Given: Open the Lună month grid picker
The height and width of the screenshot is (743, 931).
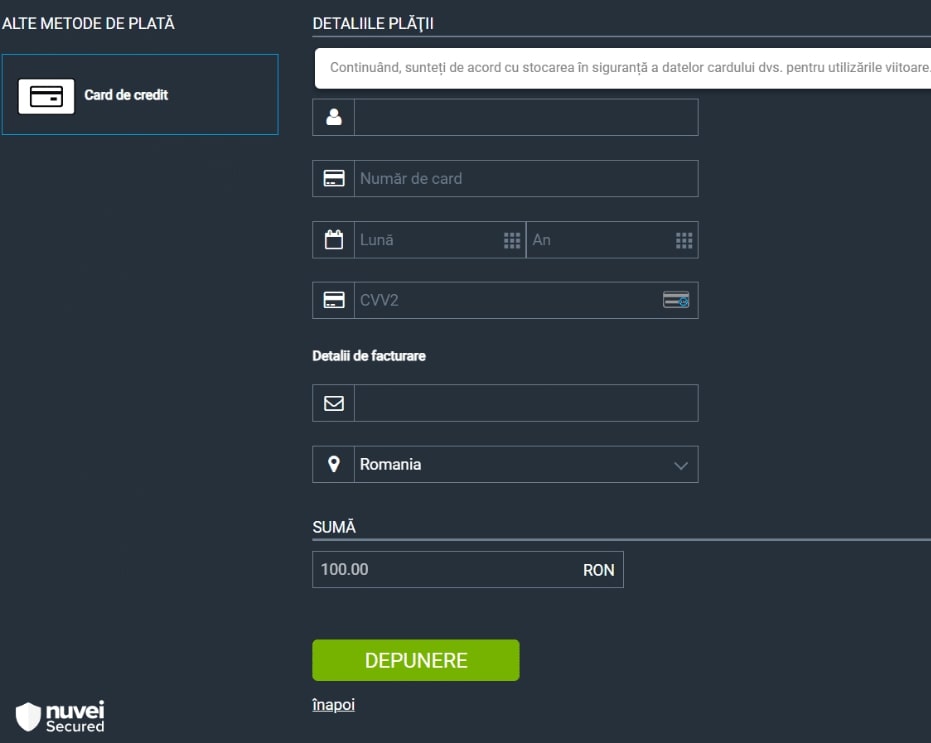Looking at the screenshot, I should click(x=512, y=240).
